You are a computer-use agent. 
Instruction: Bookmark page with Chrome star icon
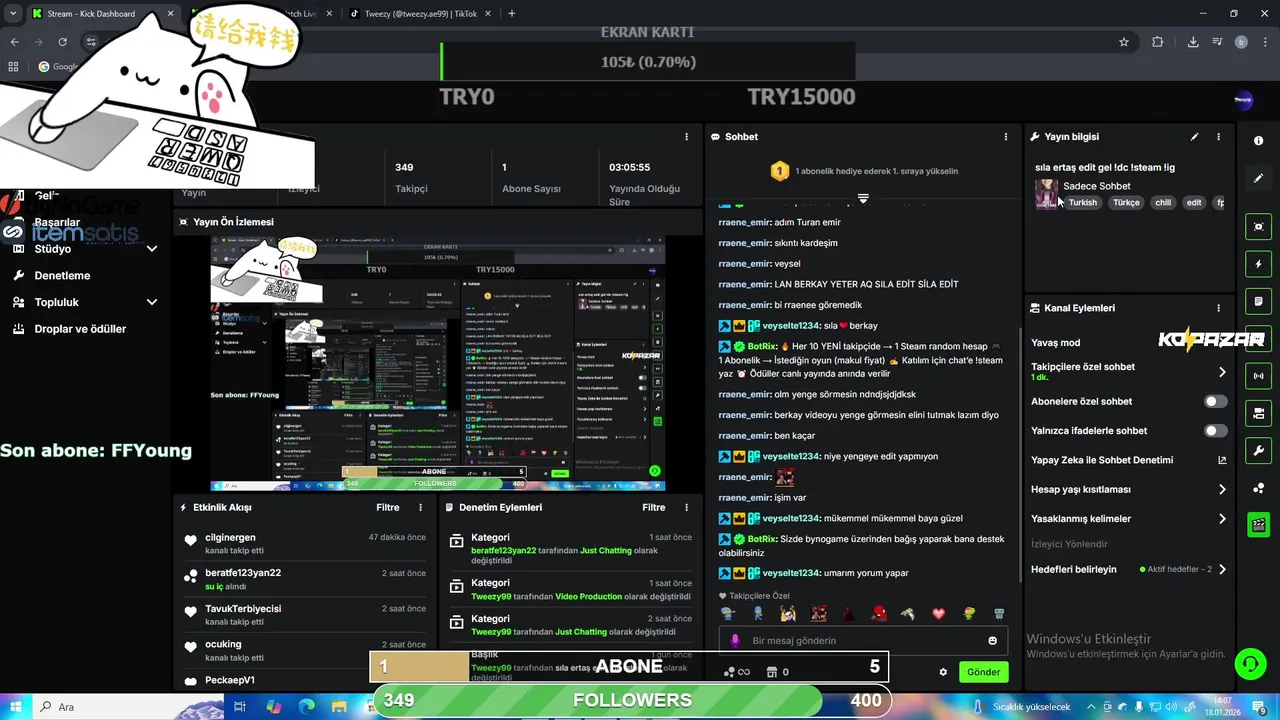[x=1124, y=42]
